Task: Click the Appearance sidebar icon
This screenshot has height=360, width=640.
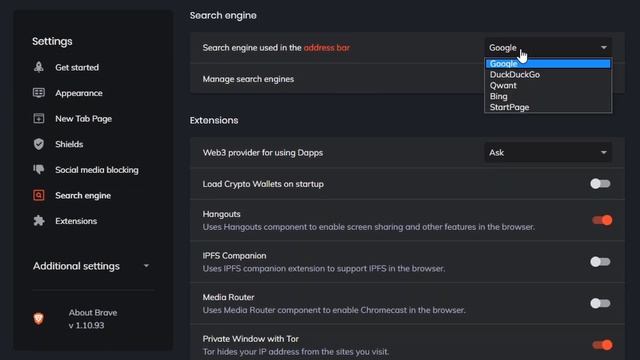Action: click(39, 93)
